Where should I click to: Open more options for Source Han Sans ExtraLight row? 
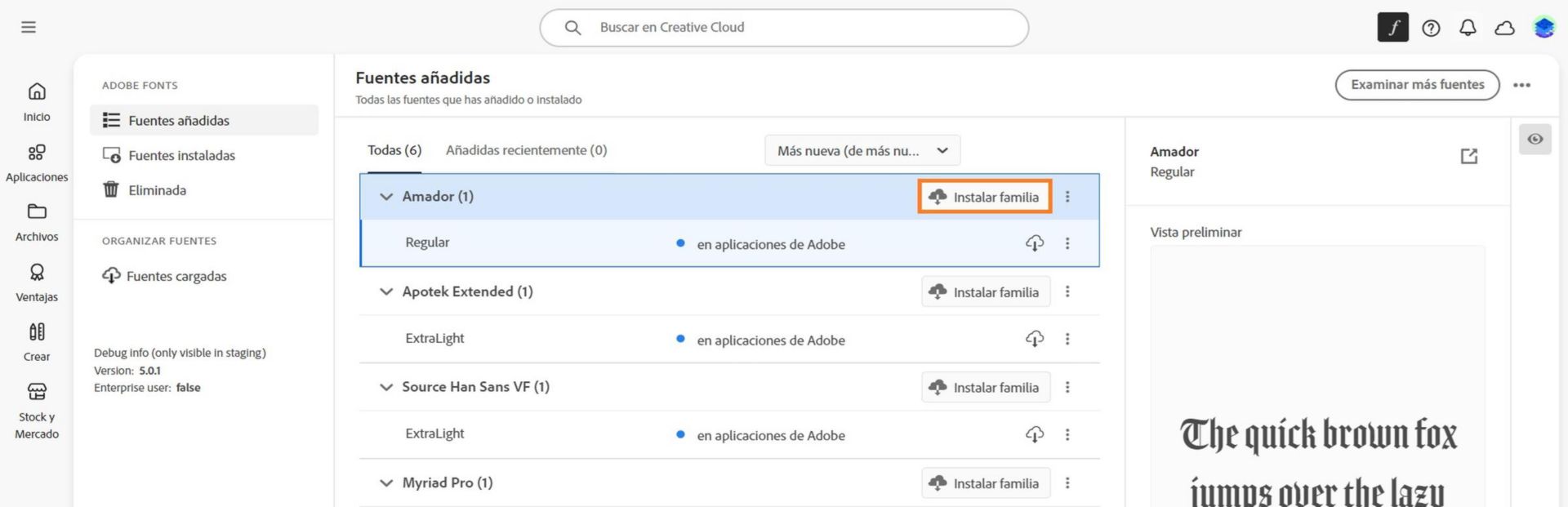[x=1067, y=434]
